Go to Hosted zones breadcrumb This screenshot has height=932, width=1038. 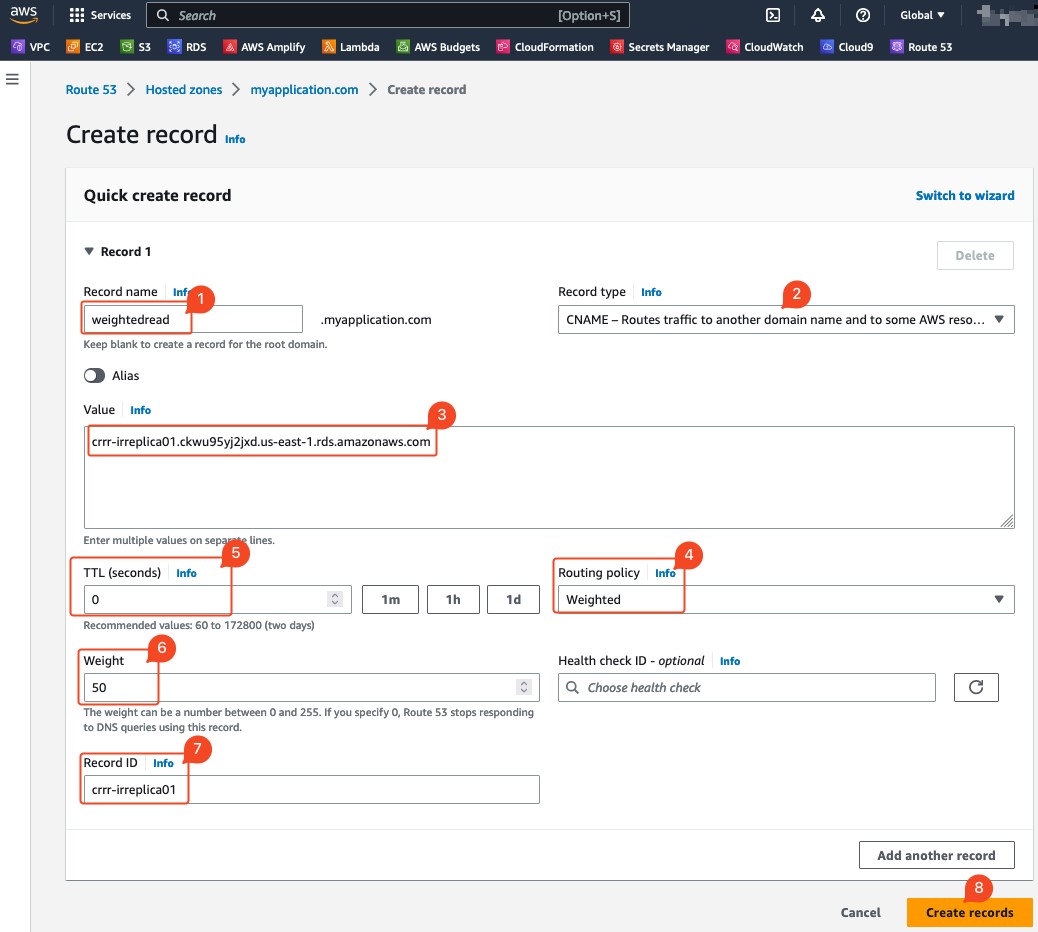tap(183, 89)
